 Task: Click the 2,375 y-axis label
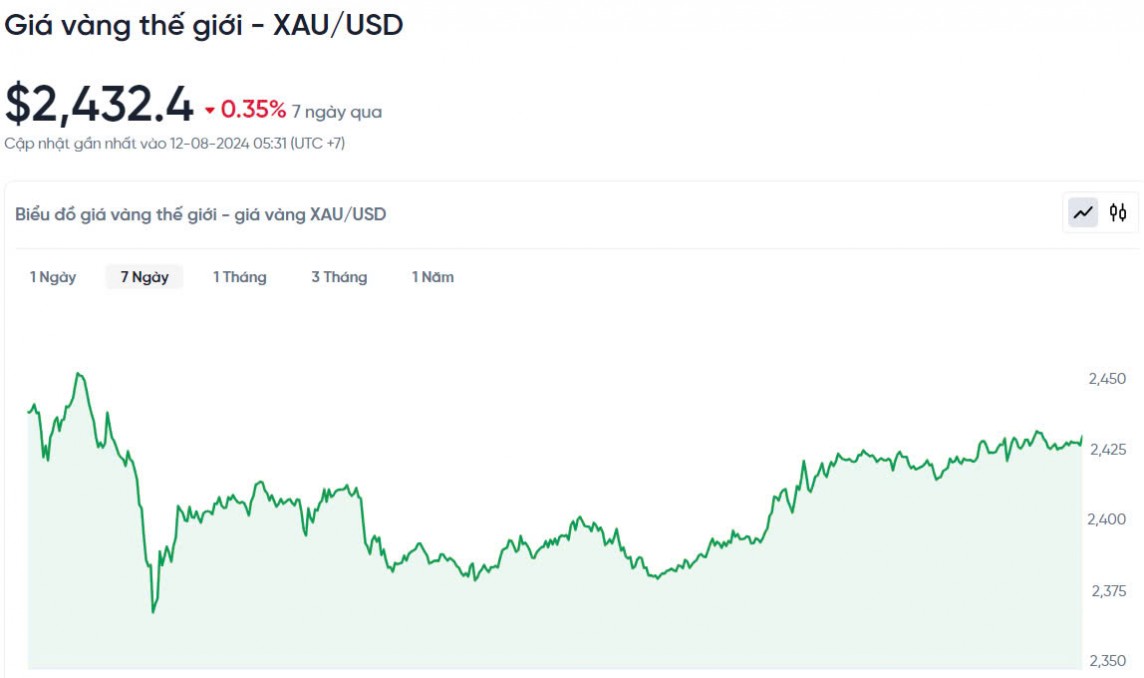[x=1107, y=591]
